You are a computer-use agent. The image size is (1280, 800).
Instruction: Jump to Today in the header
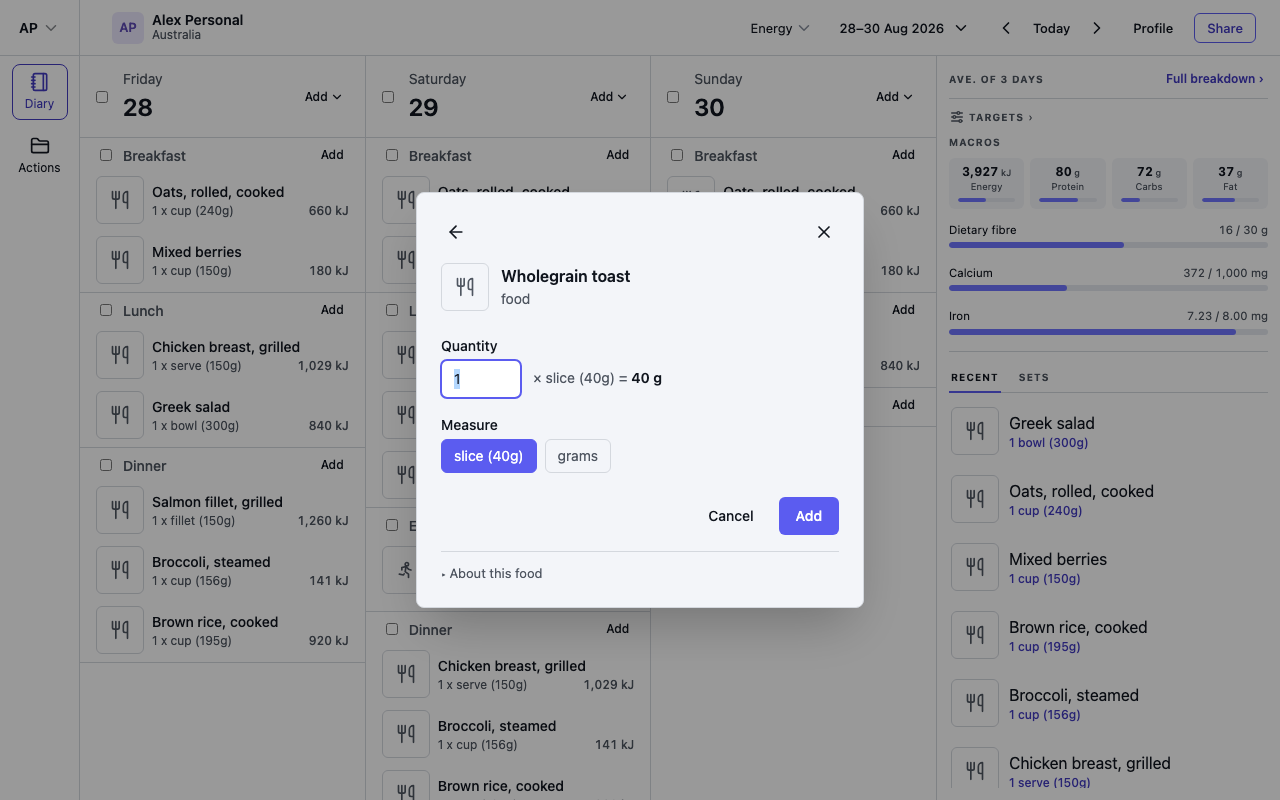click(x=1052, y=28)
